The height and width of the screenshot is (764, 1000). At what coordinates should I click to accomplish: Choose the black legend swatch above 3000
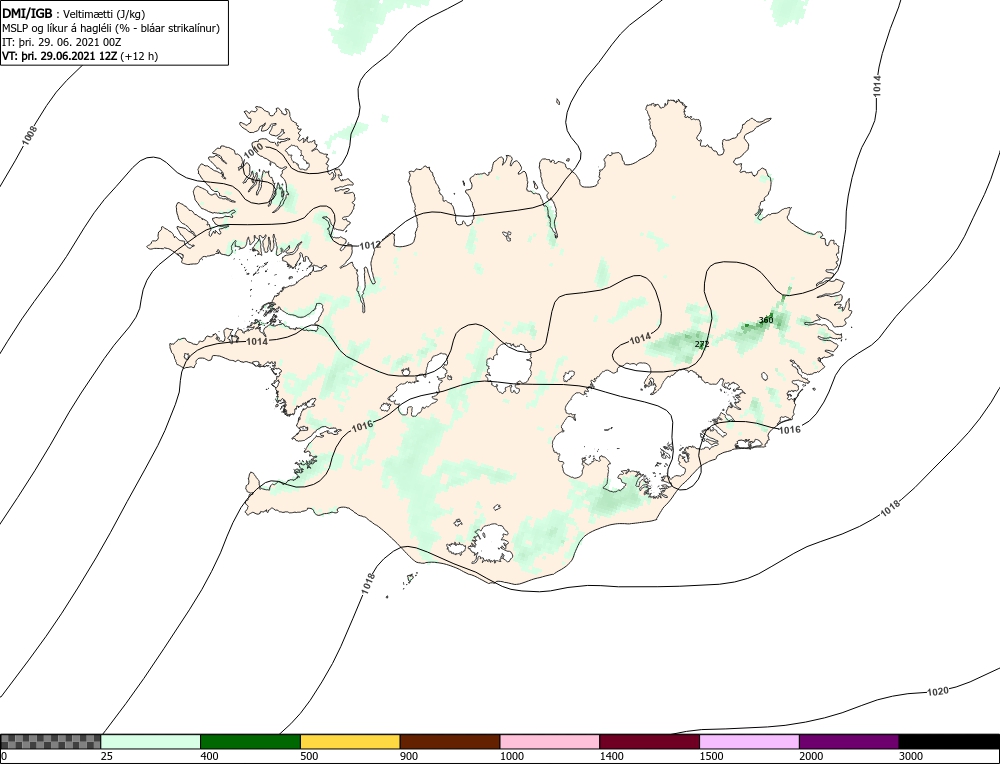click(949, 742)
